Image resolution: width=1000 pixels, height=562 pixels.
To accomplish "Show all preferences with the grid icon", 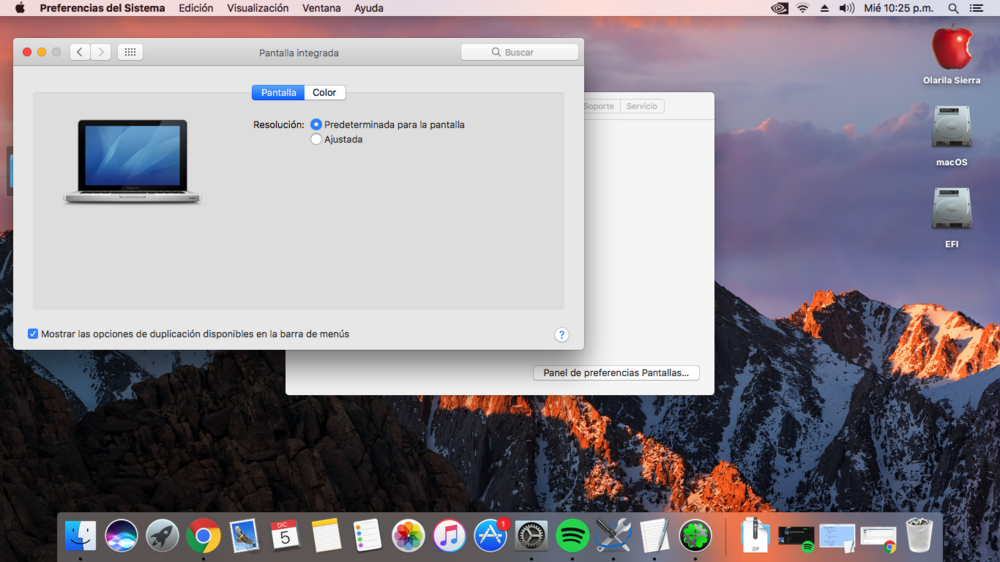I will (x=130, y=52).
